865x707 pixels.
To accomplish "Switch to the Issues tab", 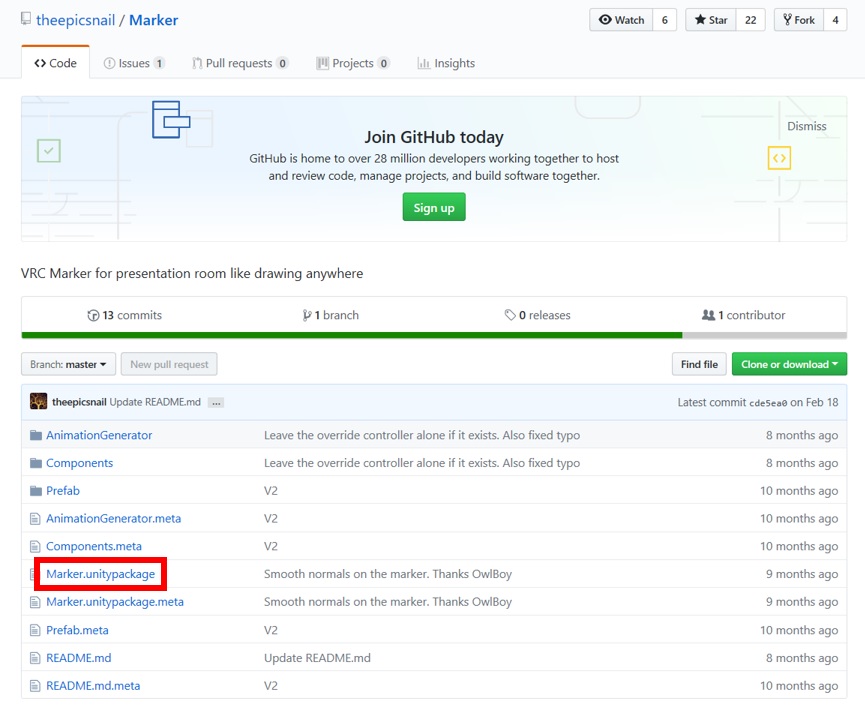I will [x=134, y=63].
